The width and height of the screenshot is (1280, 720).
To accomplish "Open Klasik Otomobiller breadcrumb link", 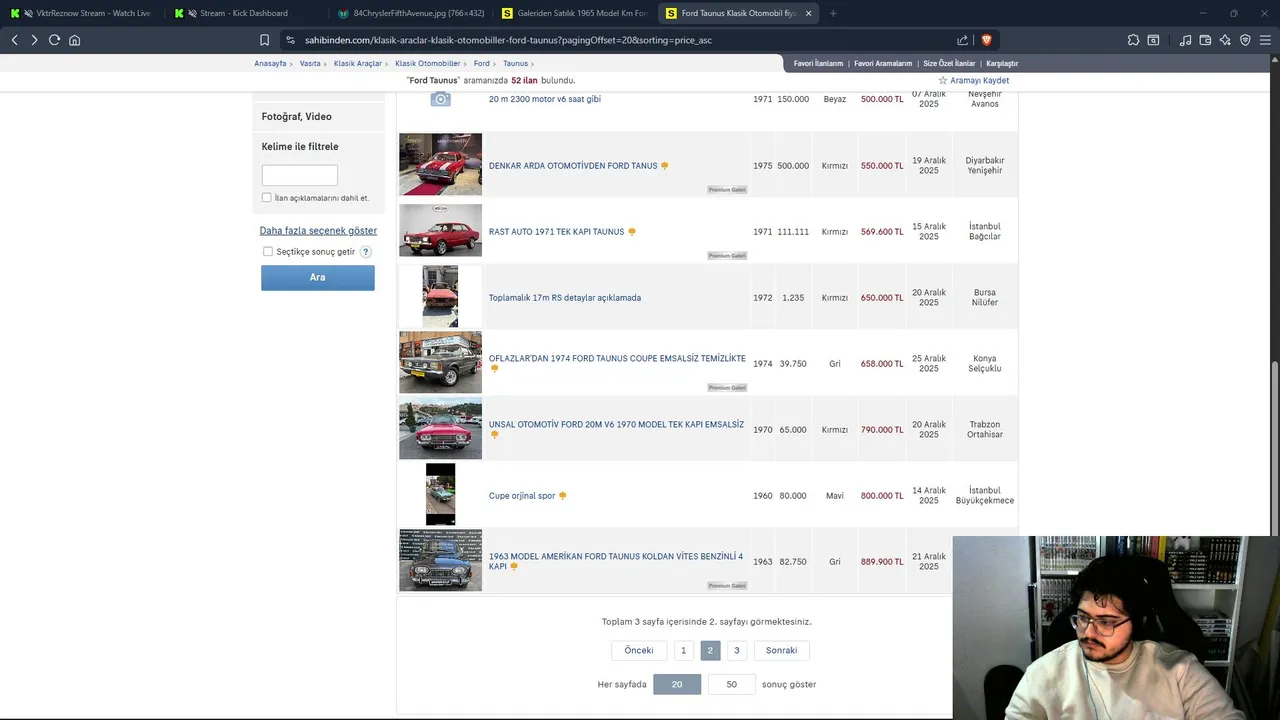I will coord(428,63).
